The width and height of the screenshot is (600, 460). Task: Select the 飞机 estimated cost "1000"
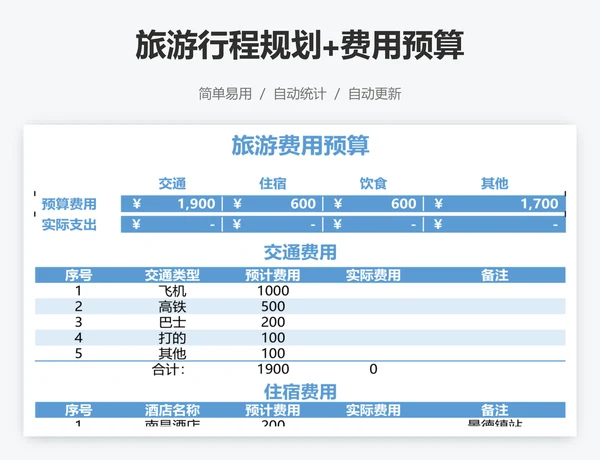coord(273,291)
